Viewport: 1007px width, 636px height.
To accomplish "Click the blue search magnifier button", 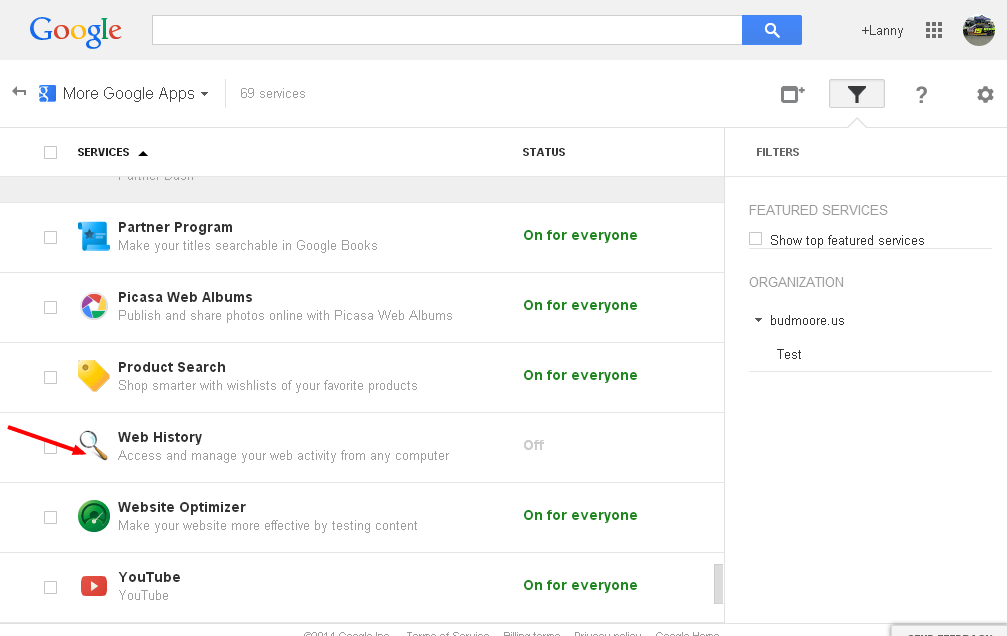I will click(771, 30).
